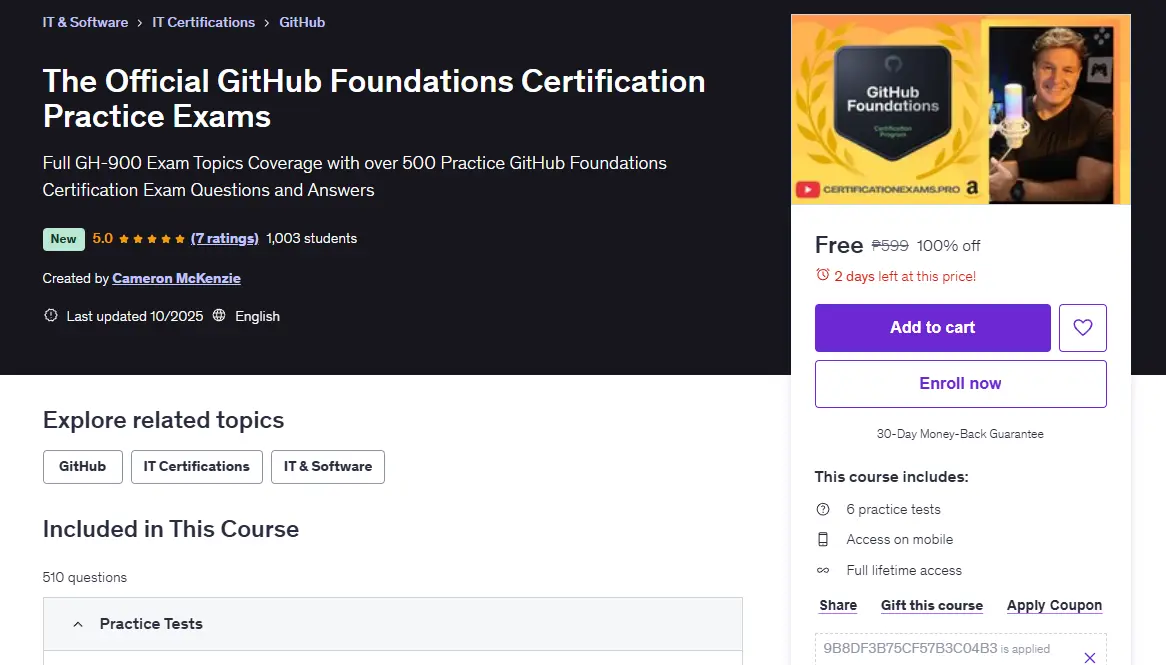The height and width of the screenshot is (665, 1166).
Task: Click the struck-through ₱599 original price
Action: [x=889, y=245]
